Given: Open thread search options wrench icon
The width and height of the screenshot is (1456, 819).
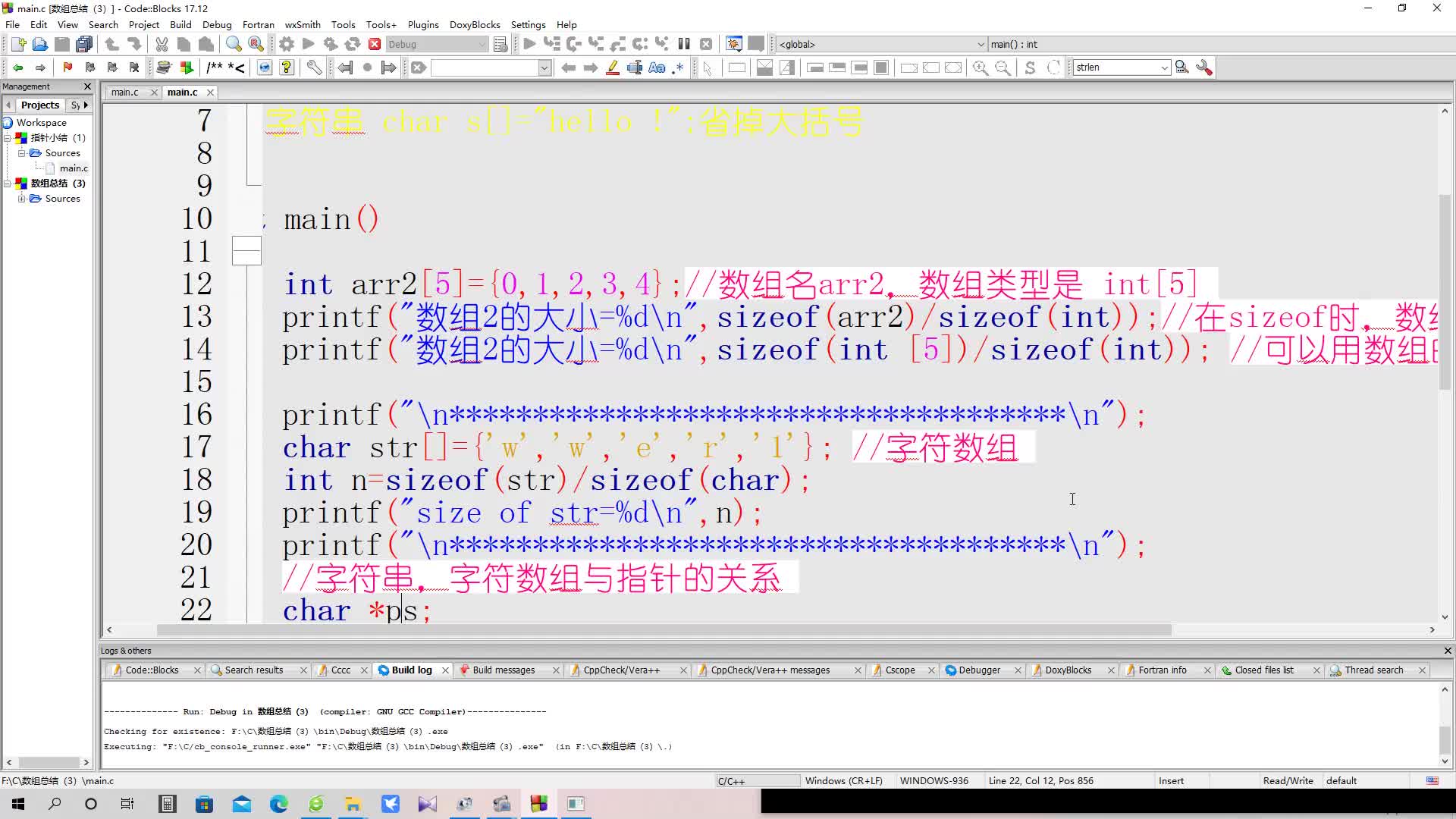Looking at the screenshot, I should tap(1203, 67).
